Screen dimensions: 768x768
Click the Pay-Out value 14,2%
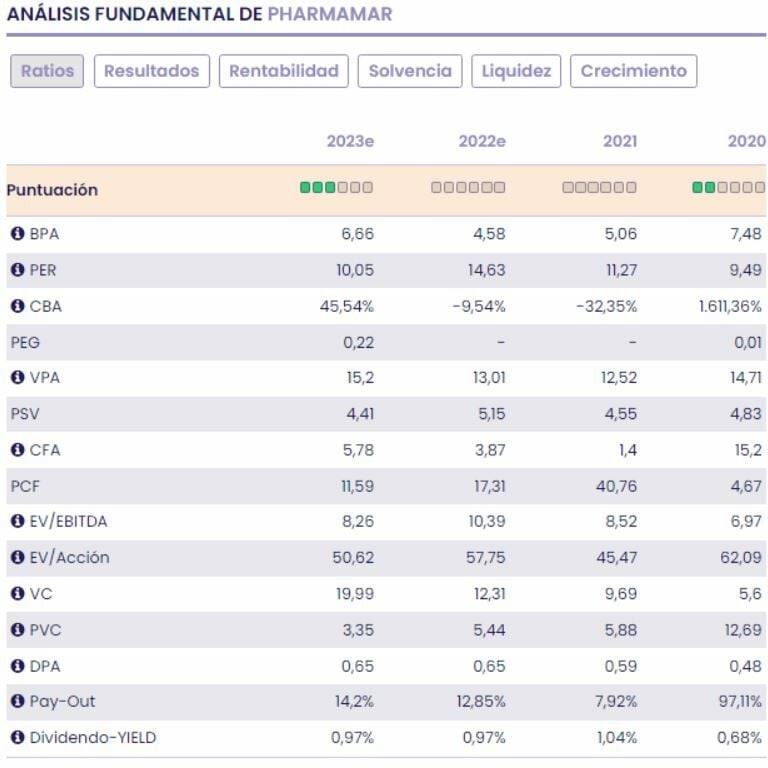click(x=354, y=701)
